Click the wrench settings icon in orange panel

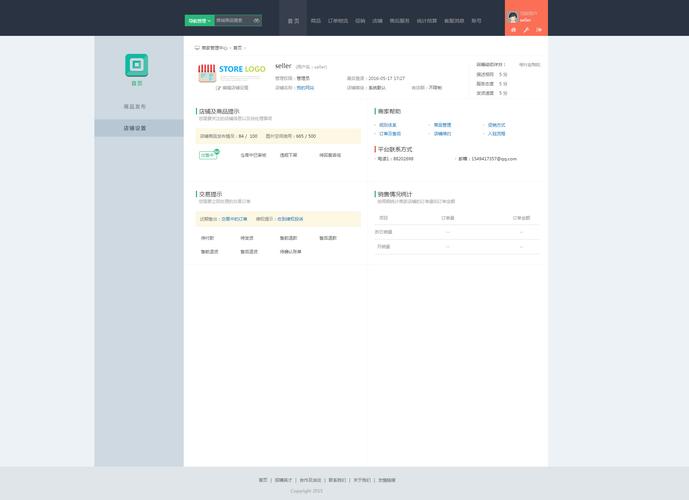coord(527,30)
